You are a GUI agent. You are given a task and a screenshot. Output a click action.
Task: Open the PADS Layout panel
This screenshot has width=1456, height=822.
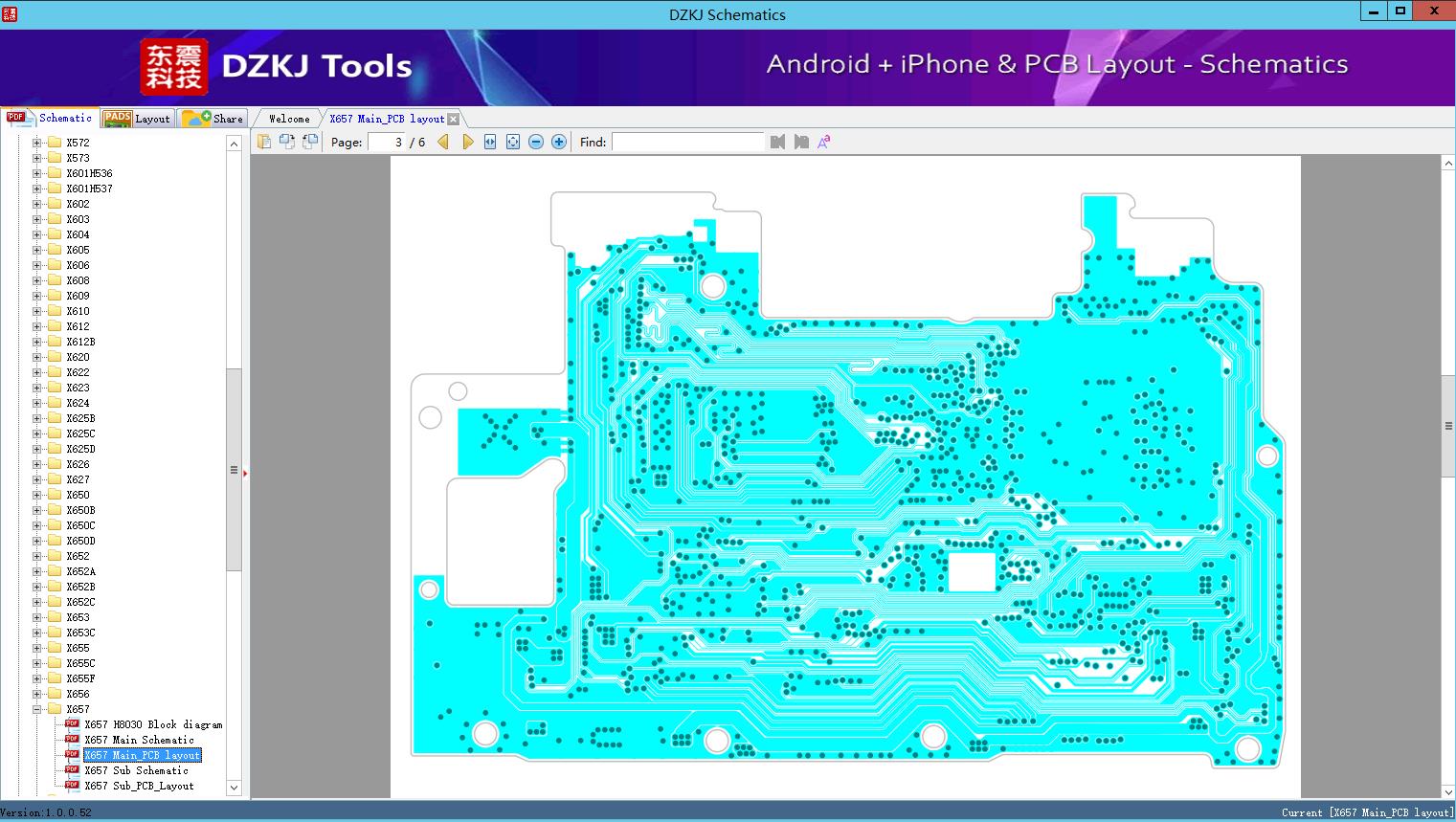coord(137,118)
